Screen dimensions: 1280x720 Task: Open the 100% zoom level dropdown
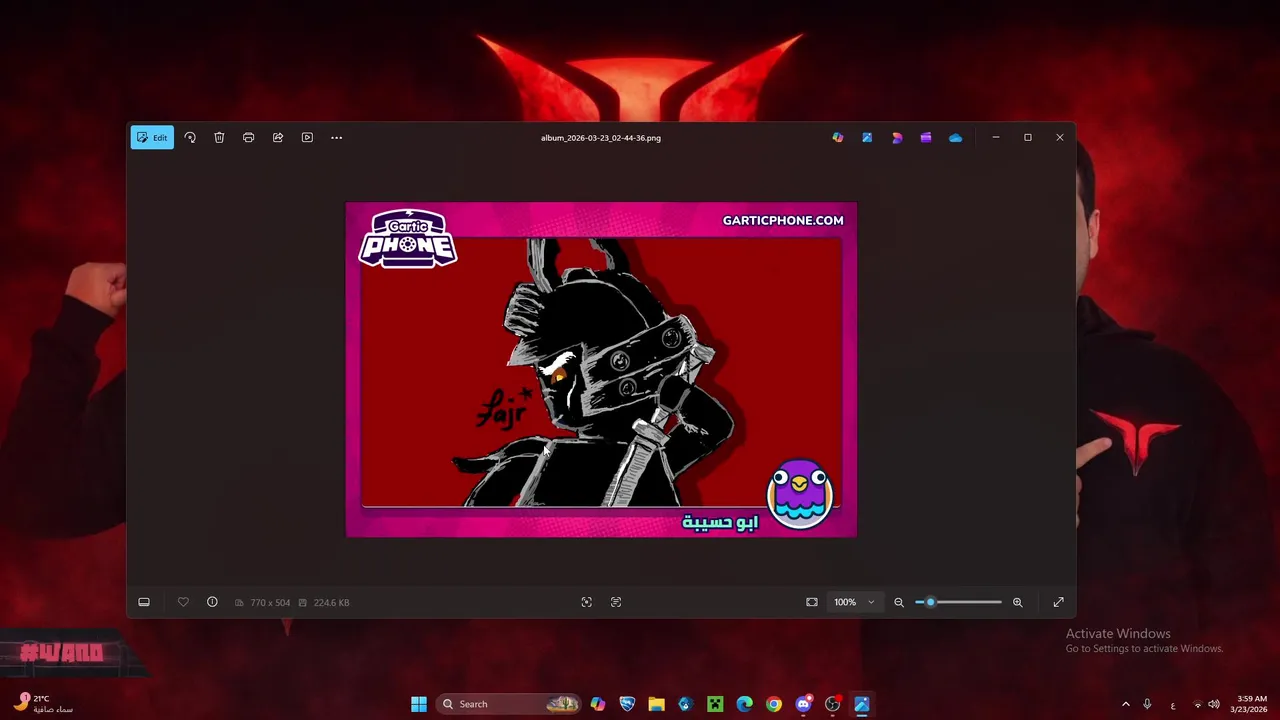855,602
